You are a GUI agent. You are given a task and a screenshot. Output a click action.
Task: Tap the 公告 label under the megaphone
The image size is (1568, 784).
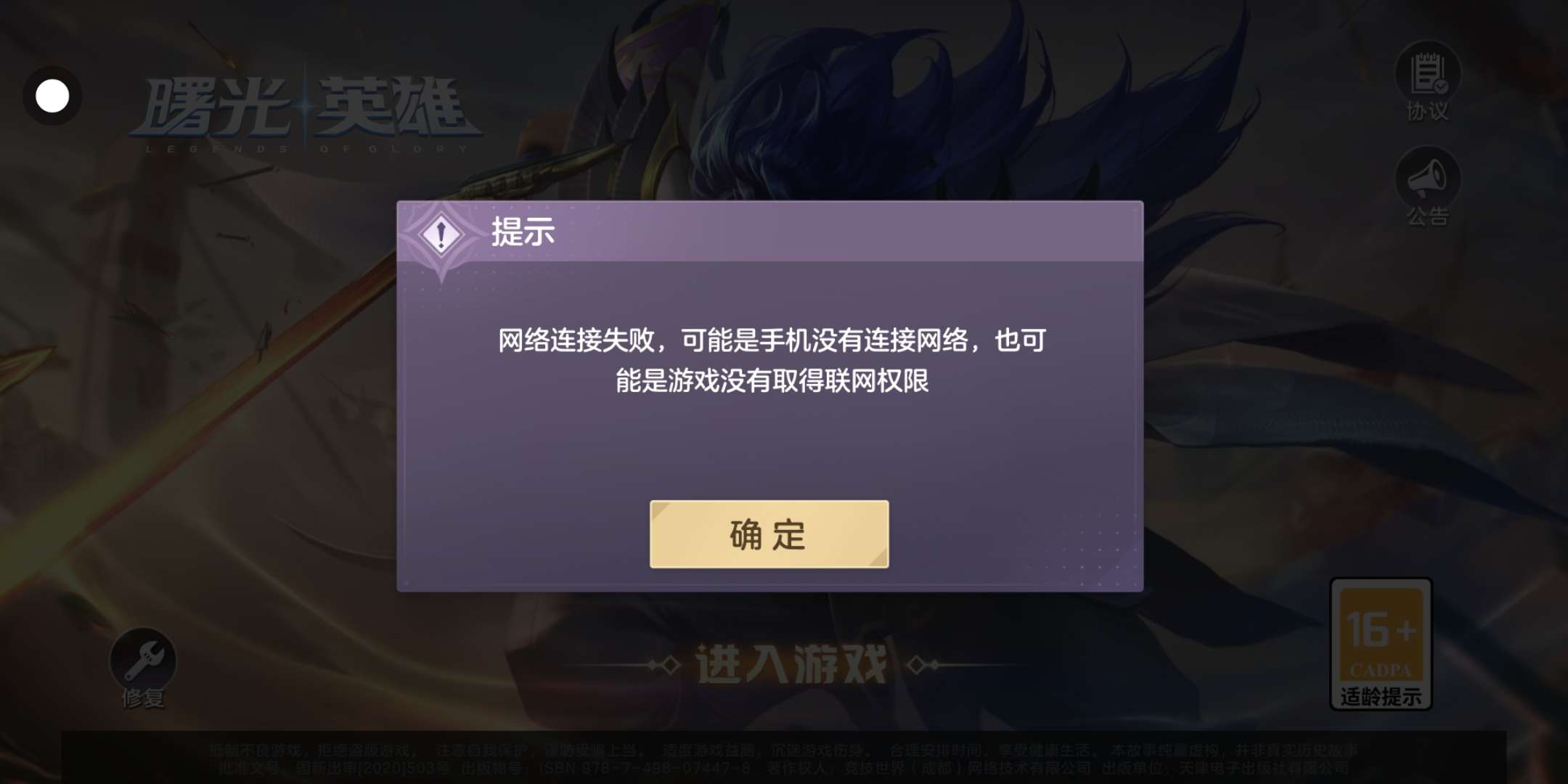(x=1427, y=216)
